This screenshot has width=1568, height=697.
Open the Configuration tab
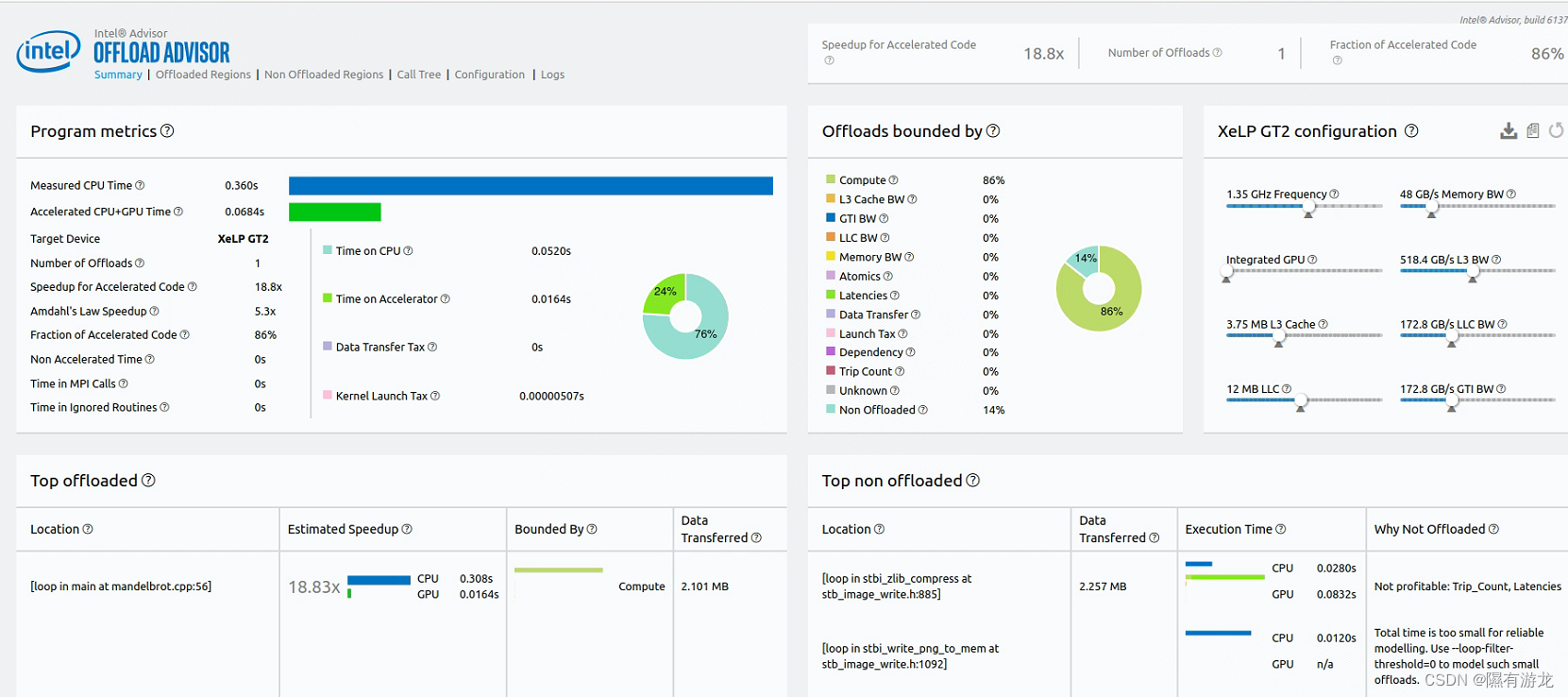point(489,75)
